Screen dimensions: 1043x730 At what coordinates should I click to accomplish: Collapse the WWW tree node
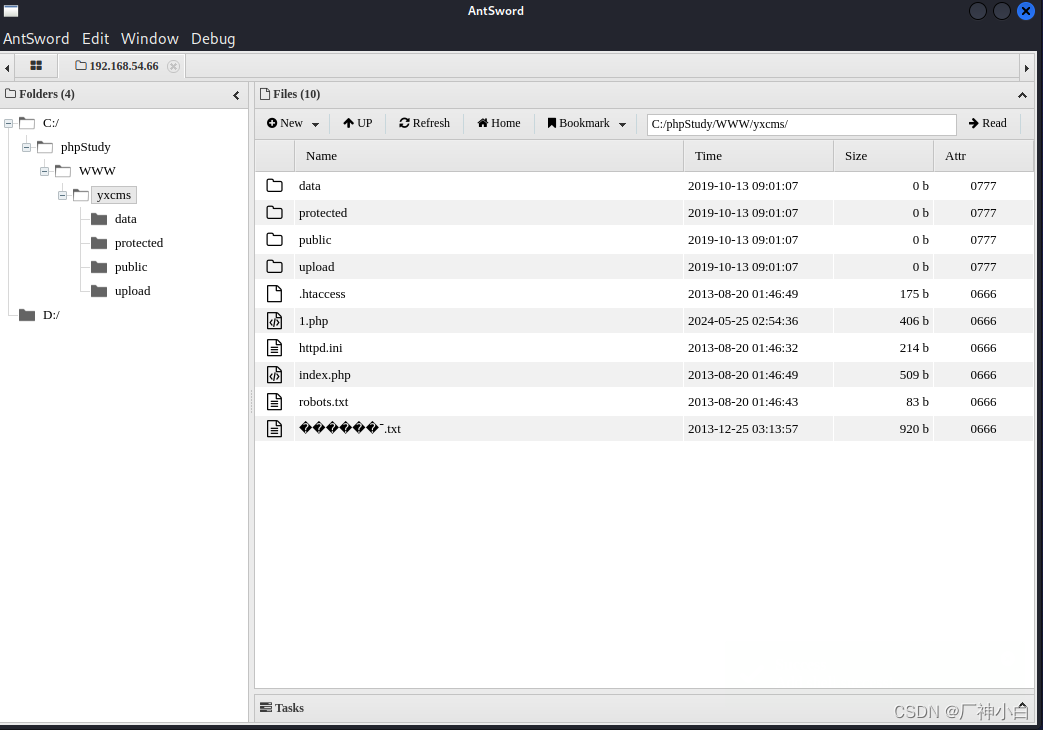pos(45,171)
